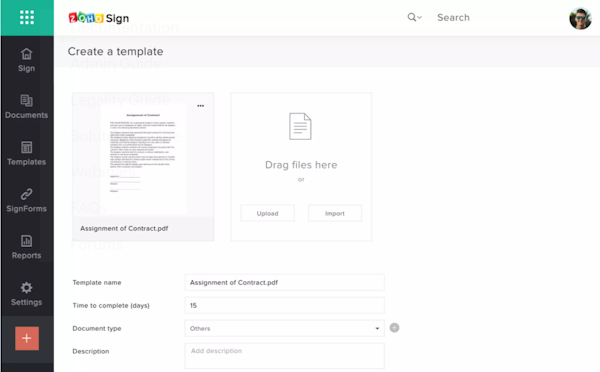Edit the Template name field

coord(285,282)
